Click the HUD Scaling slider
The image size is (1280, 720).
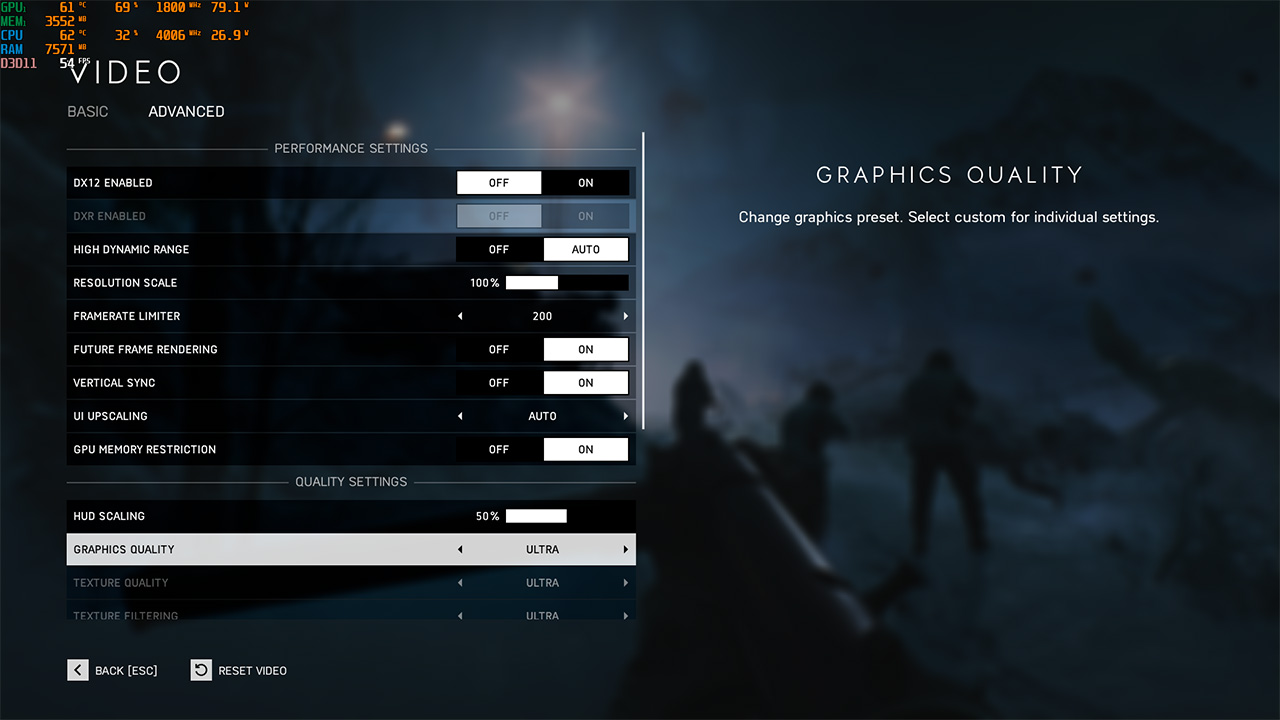[x=567, y=516]
